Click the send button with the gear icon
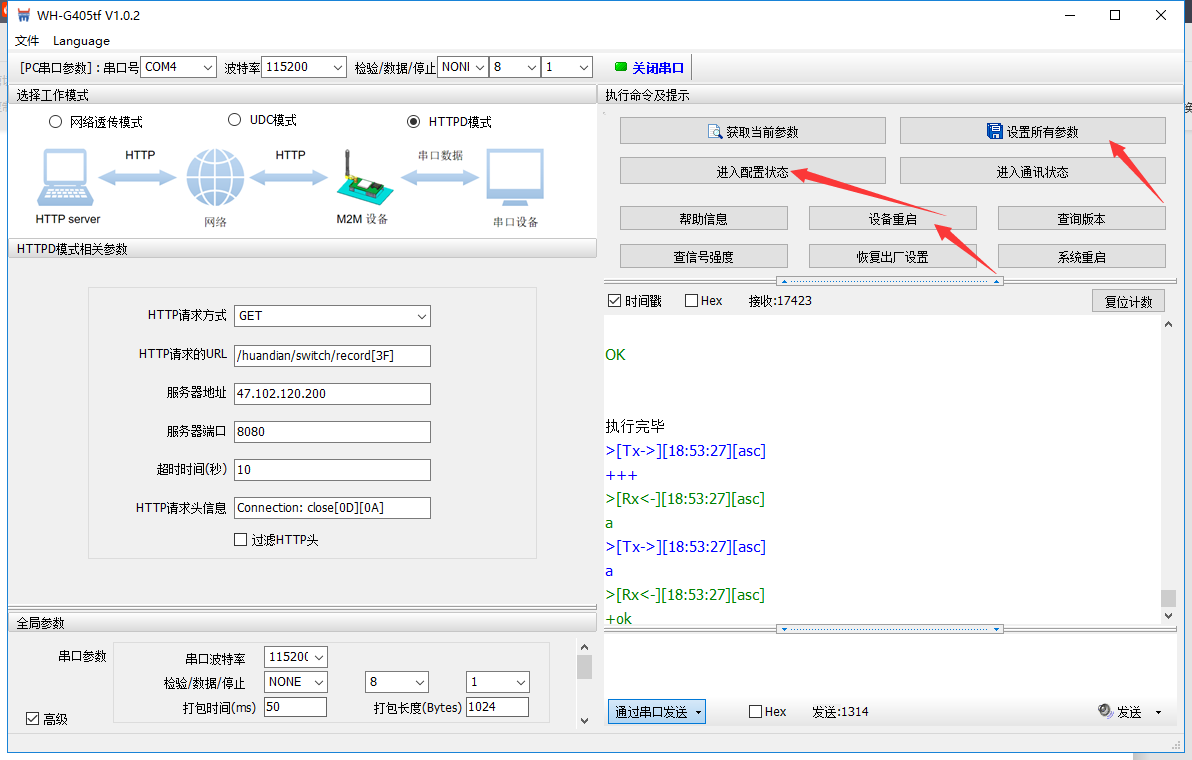Image resolution: width=1192 pixels, height=760 pixels. pyautogui.click(x=1120, y=712)
